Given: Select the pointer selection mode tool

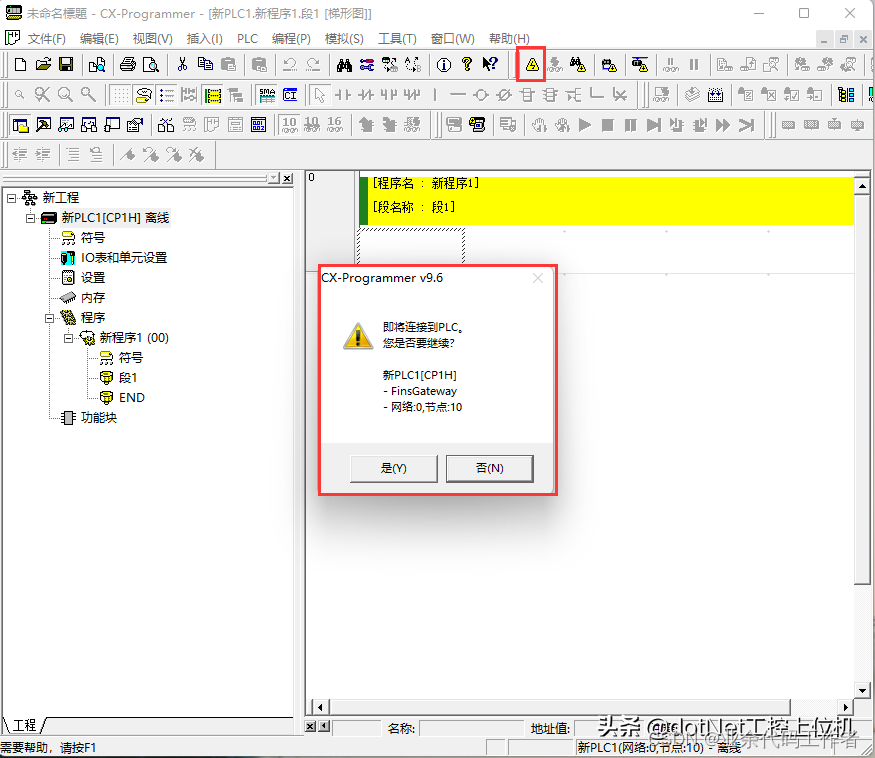Looking at the screenshot, I should coord(320,95).
